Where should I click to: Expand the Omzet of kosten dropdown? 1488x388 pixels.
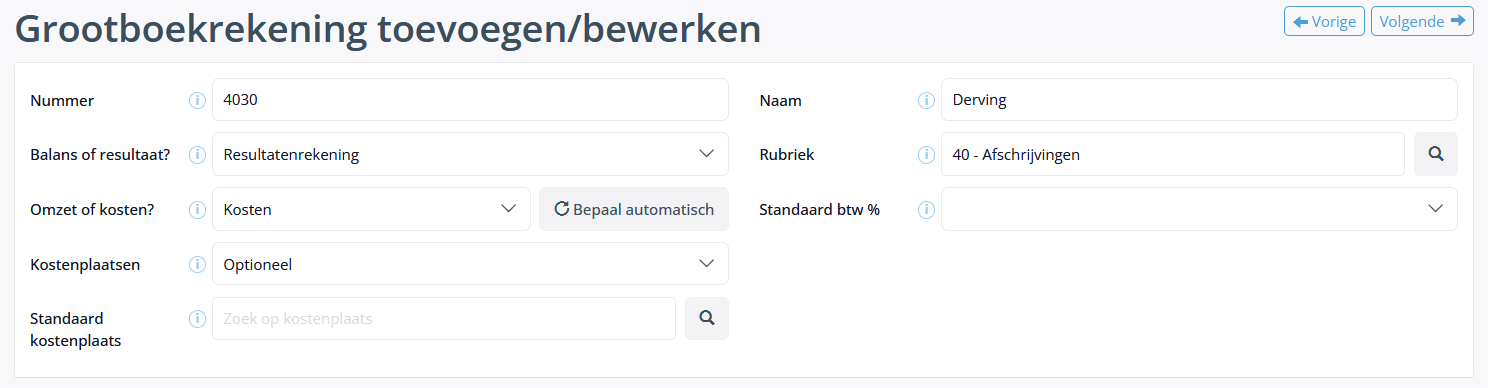click(x=371, y=209)
